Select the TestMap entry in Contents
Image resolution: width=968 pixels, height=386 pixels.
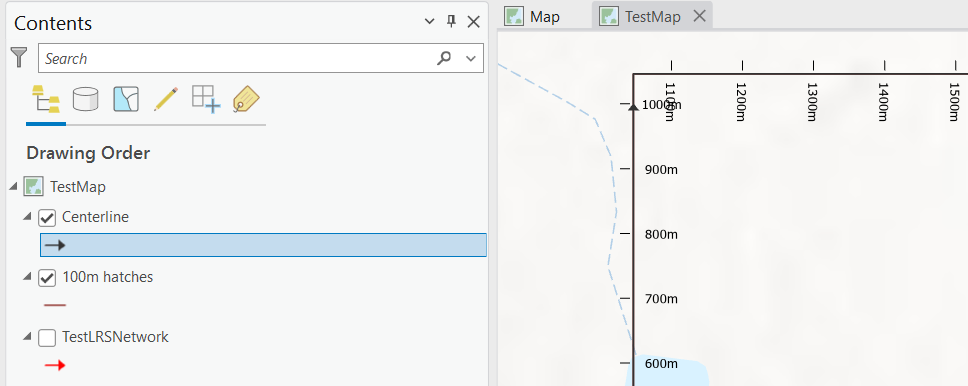78,187
